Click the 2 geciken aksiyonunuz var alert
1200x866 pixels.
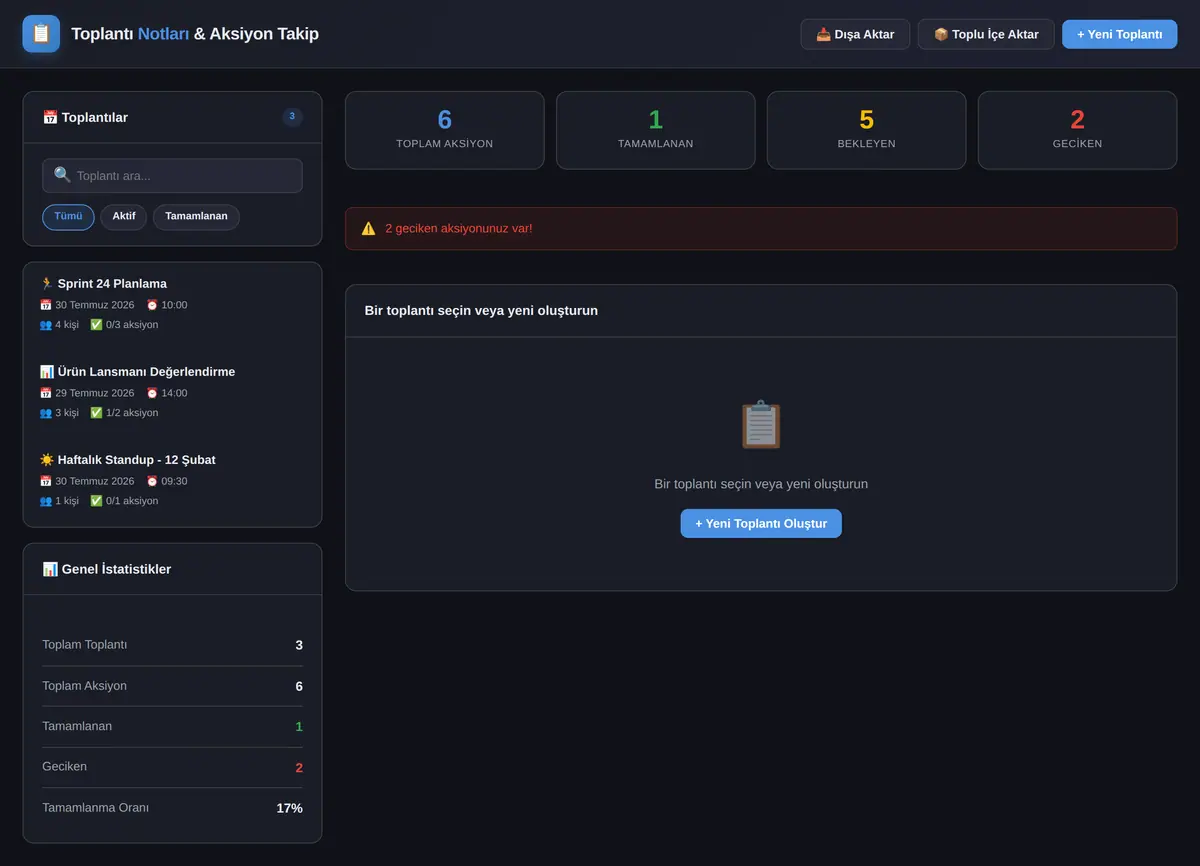[x=761, y=228]
